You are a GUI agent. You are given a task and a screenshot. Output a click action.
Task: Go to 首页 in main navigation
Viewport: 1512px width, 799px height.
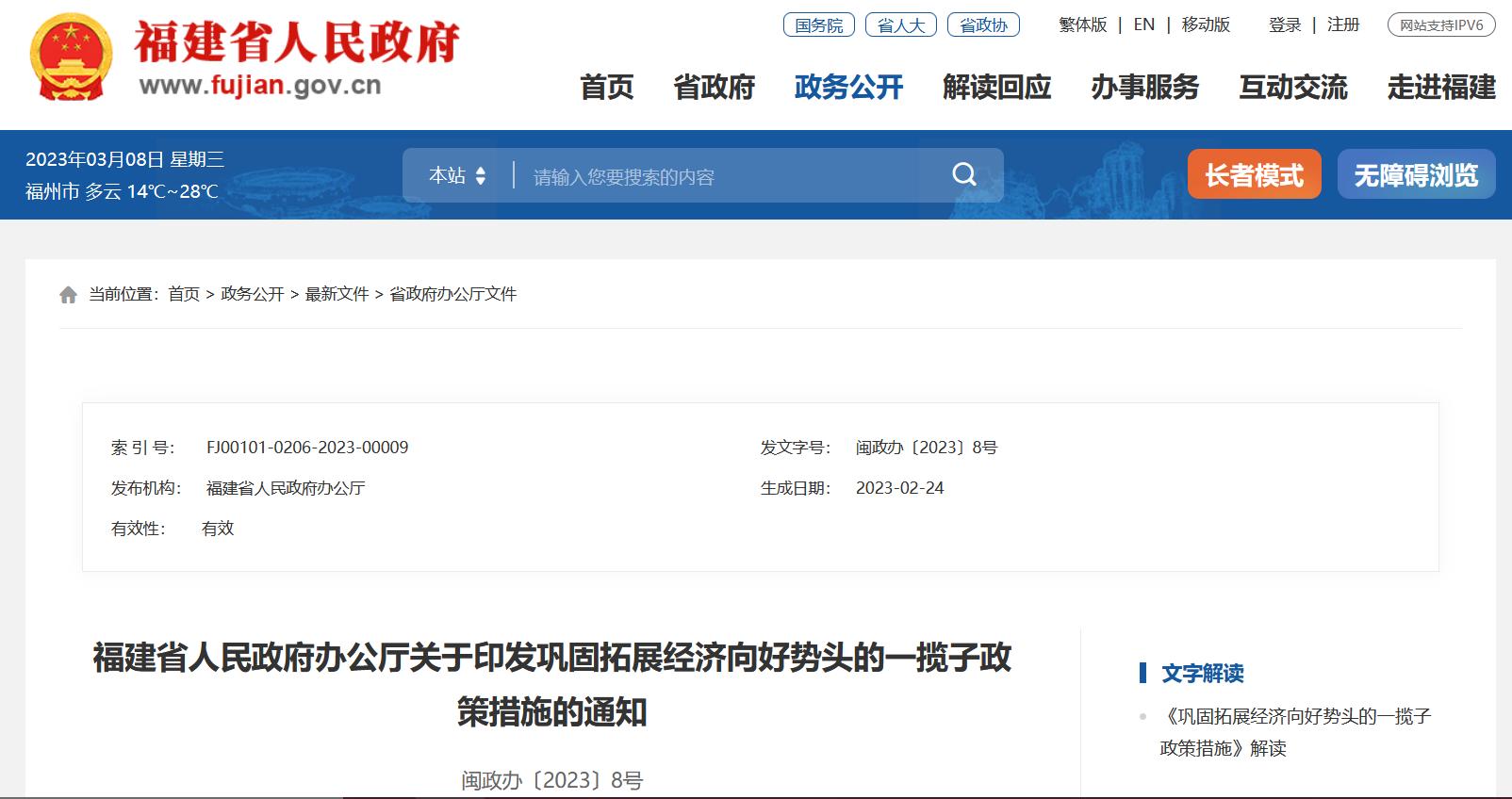[606, 88]
